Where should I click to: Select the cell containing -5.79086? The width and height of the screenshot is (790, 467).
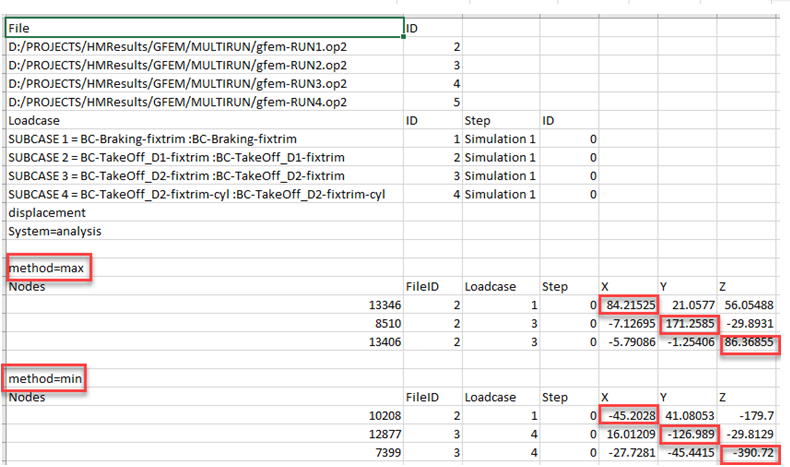click(x=628, y=342)
